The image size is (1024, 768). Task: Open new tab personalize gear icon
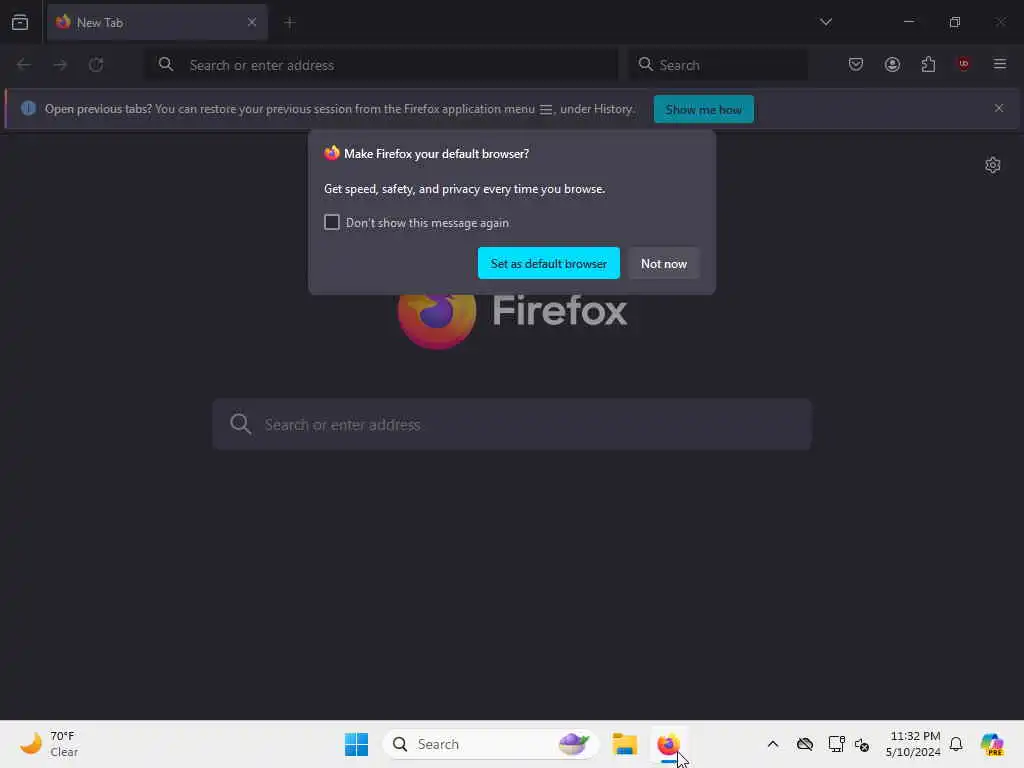993,165
